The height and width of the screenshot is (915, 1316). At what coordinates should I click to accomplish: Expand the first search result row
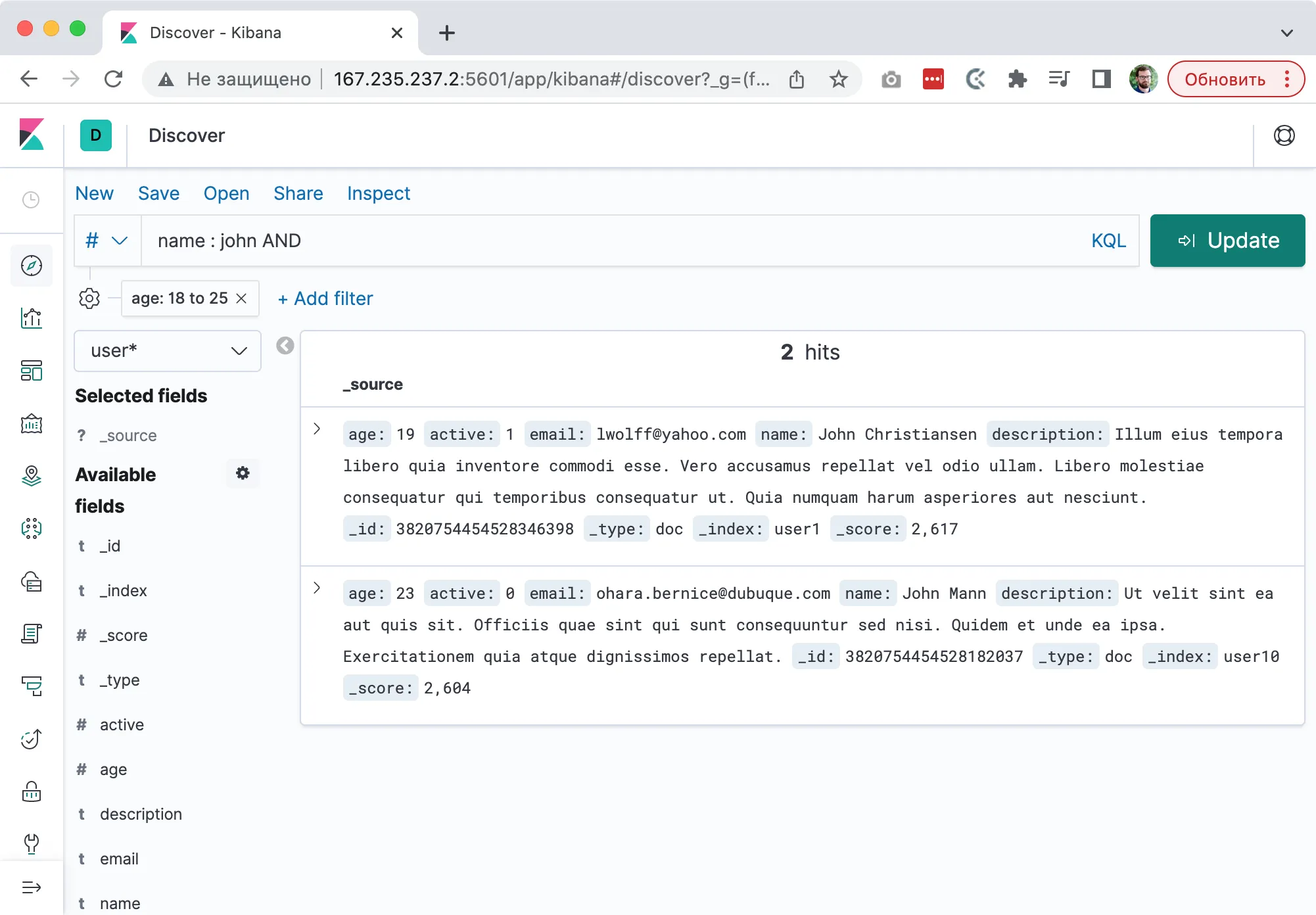[x=318, y=432]
